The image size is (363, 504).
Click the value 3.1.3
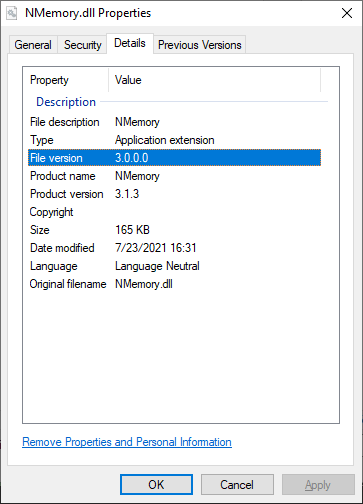127,194
